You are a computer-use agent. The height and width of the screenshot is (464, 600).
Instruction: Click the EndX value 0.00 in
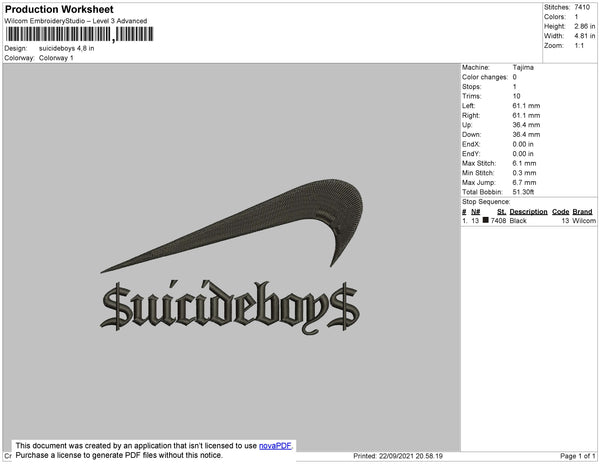tap(523, 144)
